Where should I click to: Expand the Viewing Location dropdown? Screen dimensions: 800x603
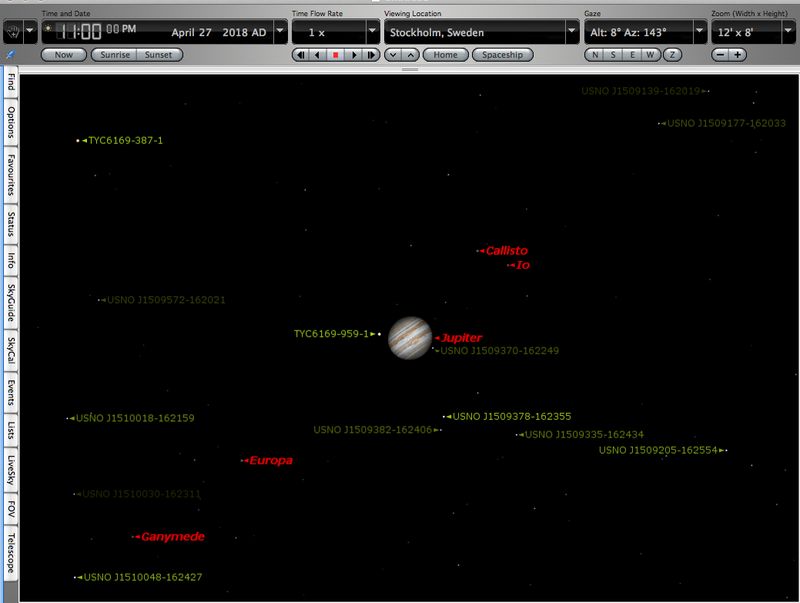572,32
